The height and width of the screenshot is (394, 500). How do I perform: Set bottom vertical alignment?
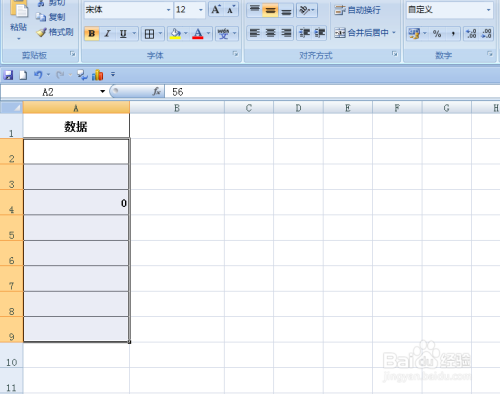click(286, 10)
